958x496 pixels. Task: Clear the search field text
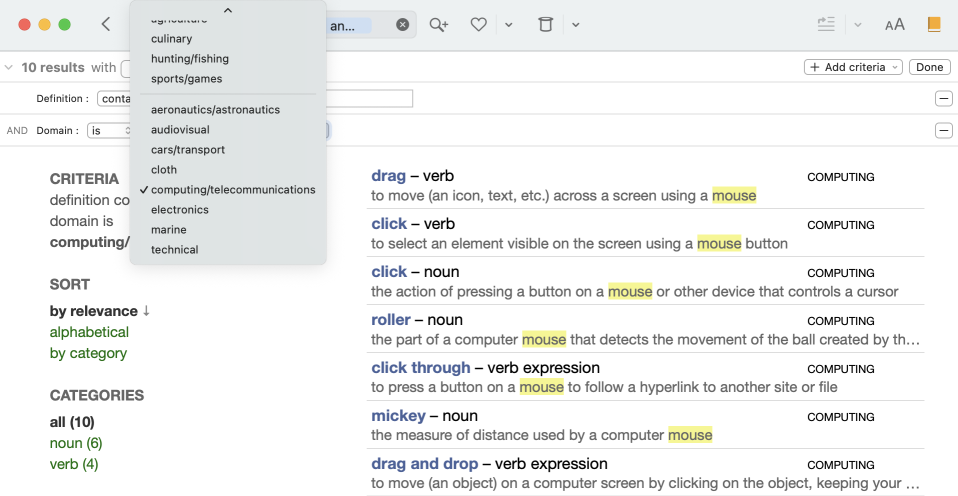(402, 25)
